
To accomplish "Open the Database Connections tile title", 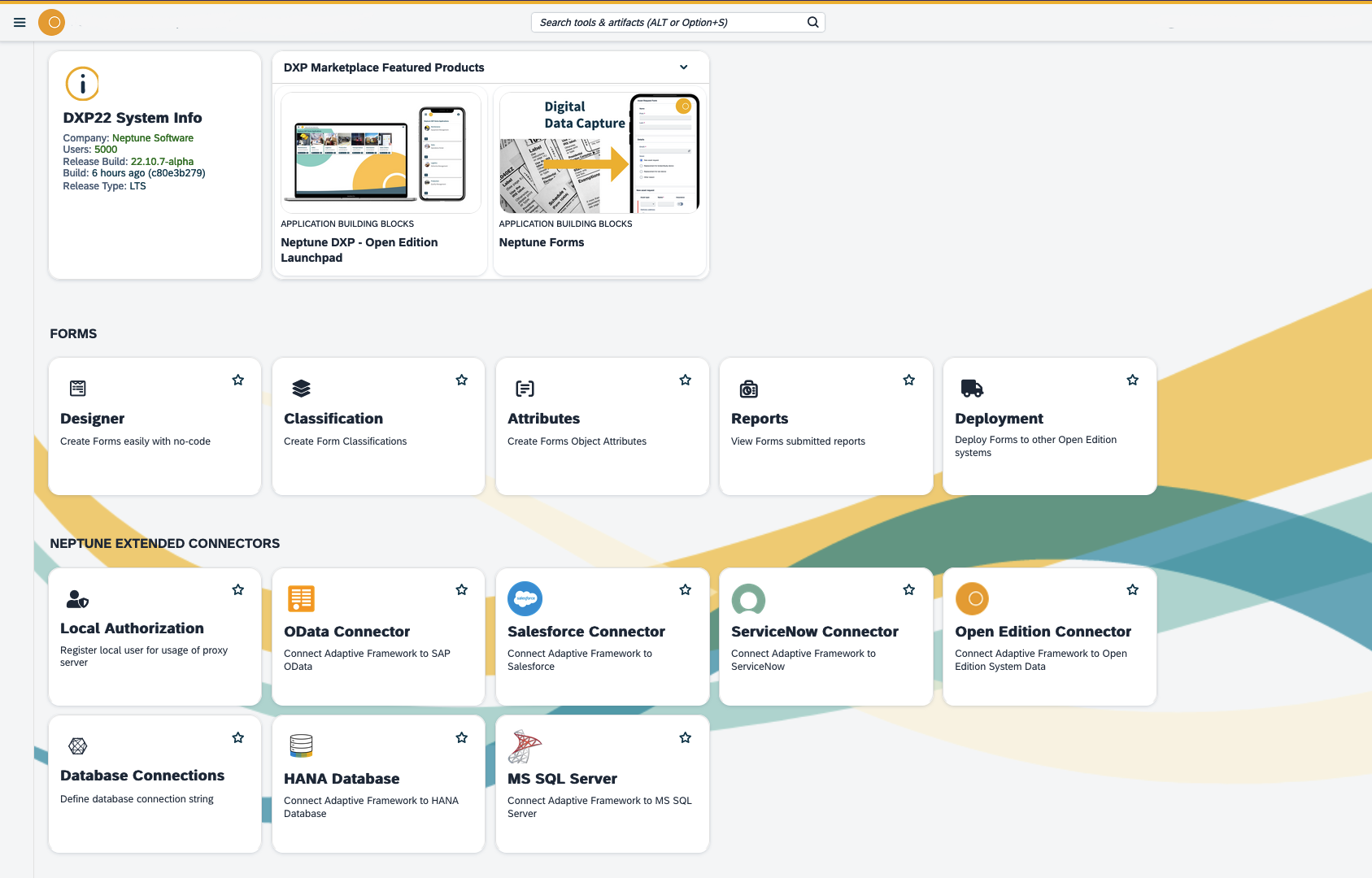I will pyautogui.click(x=142, y=776).
